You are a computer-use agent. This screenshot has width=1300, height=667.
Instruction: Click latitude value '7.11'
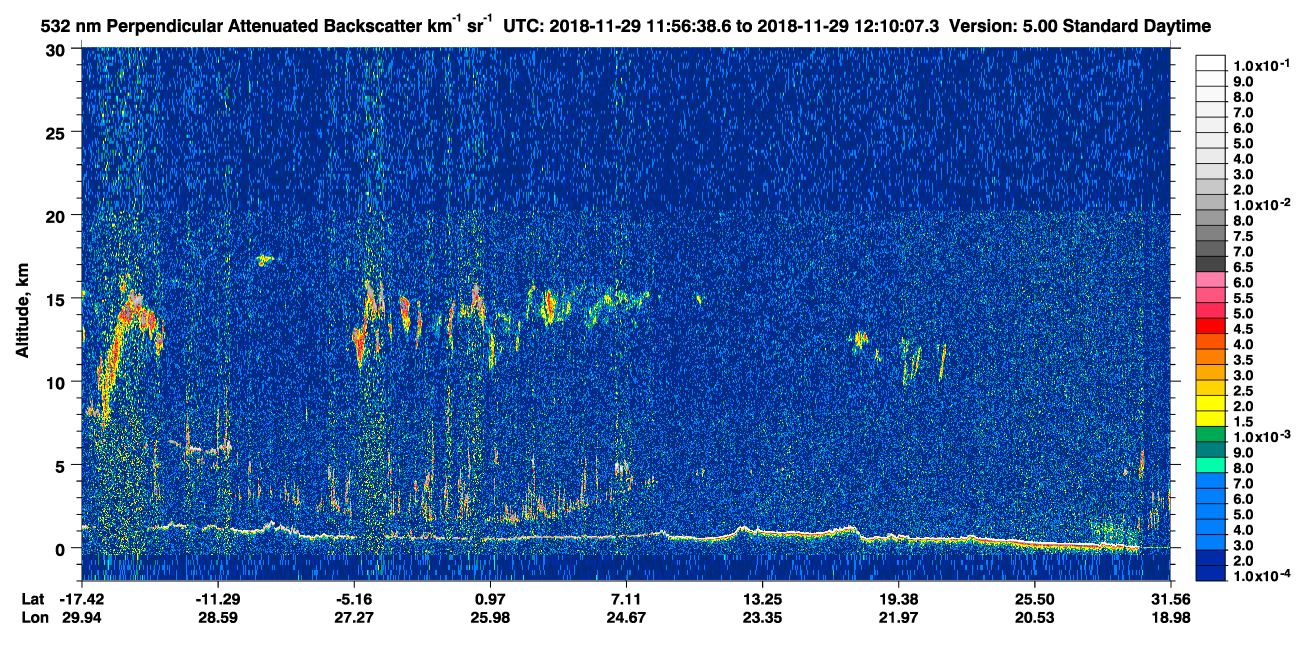click(626, 598)
